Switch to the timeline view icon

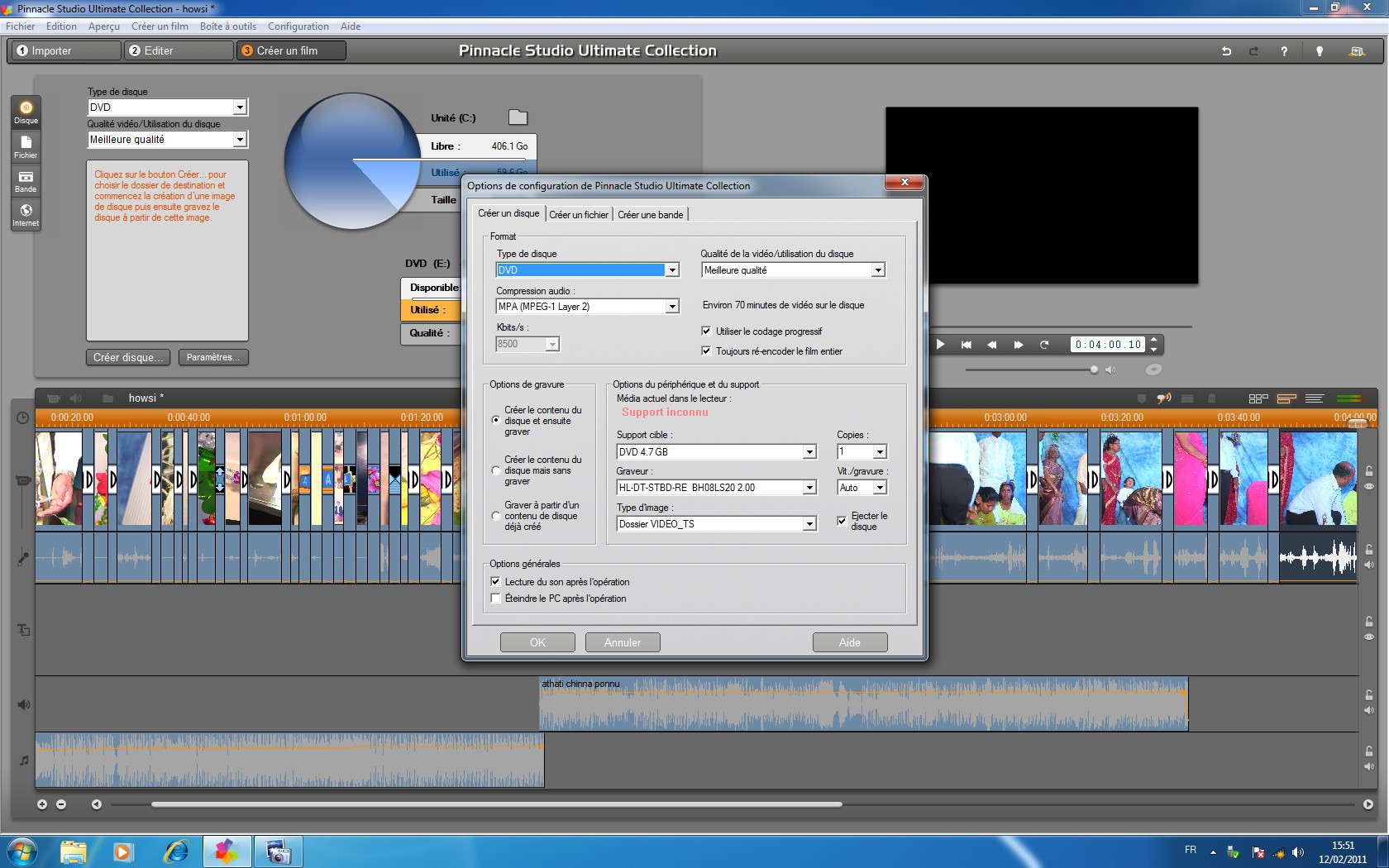[x=1286, y=398]
